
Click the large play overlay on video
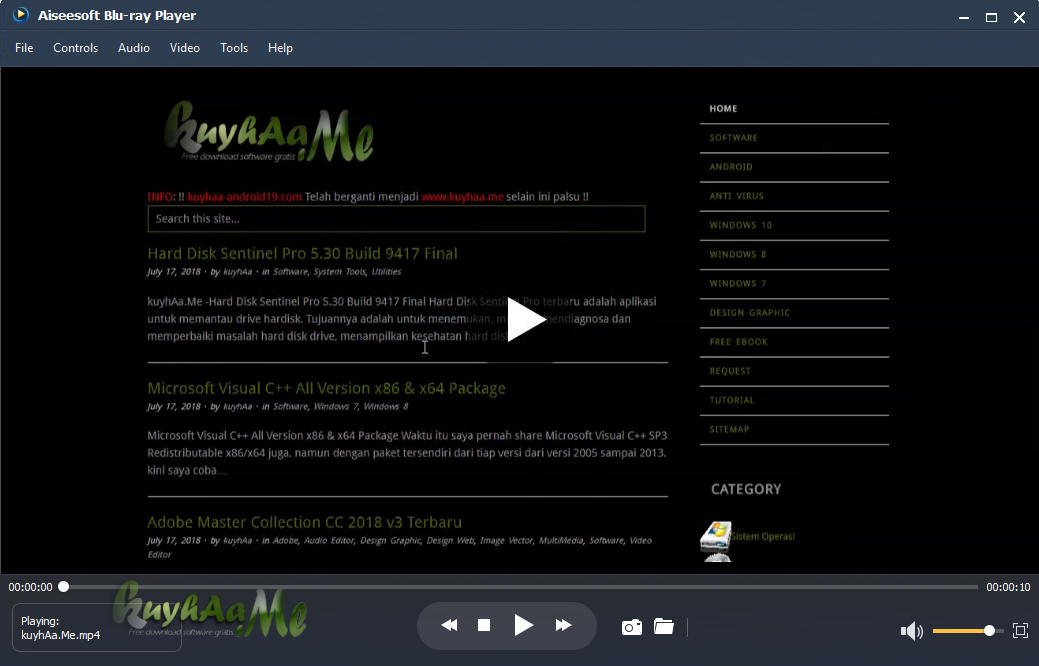526,320
